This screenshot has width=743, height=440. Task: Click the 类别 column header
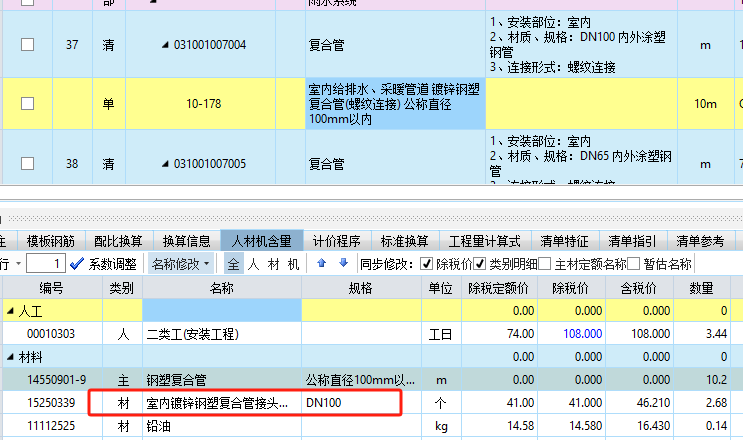(x=122, y=288)
